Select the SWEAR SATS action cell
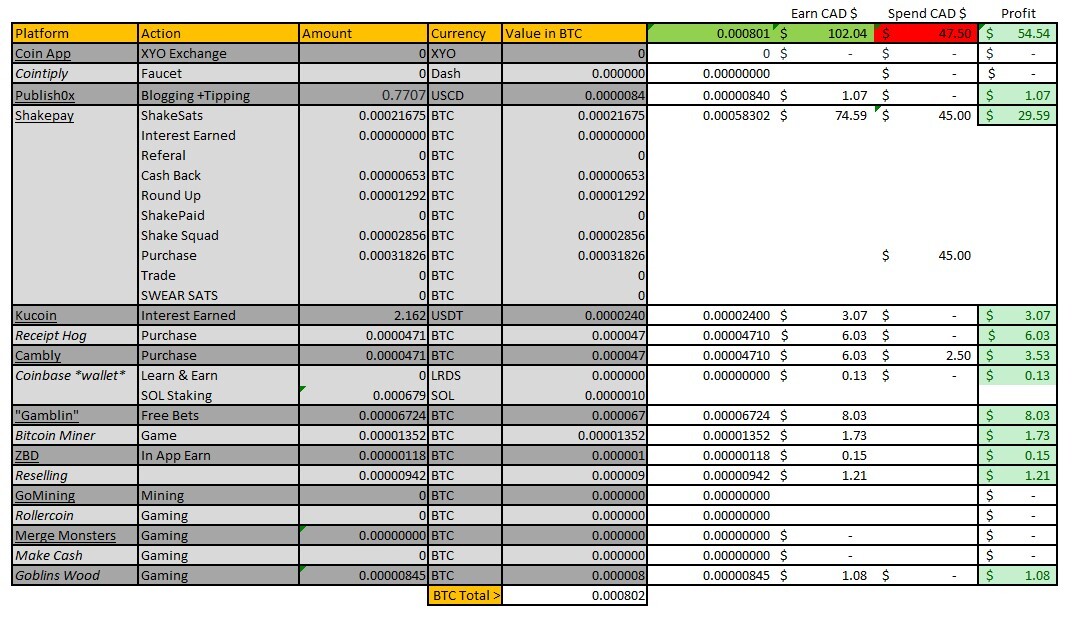This screenshot has width=1081, height=619. (x=219, y=296)
